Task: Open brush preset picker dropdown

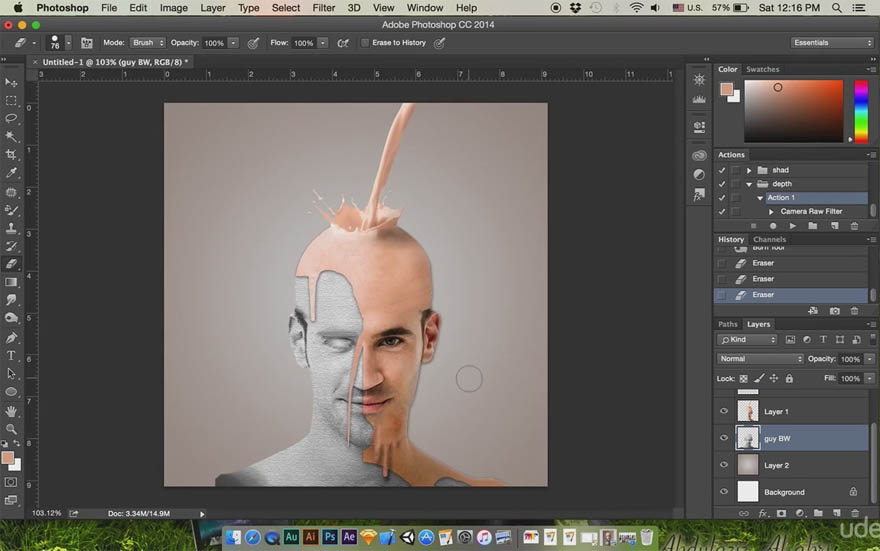Action: pos(68,43)
